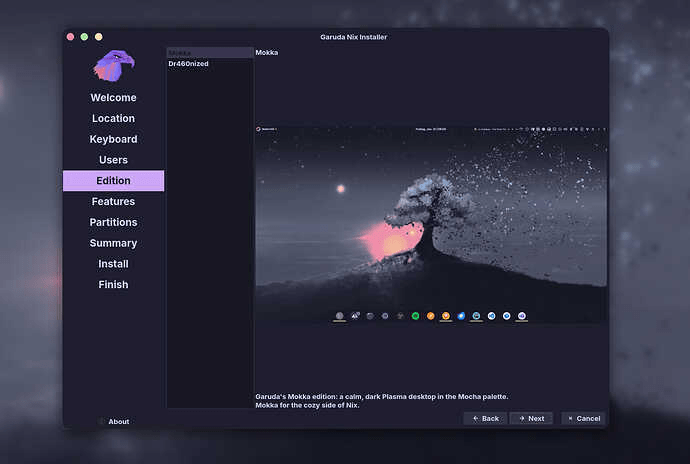Select the Dr460nized edition in the list
This screenshot has height=464, width=690.
pos(209,64)
